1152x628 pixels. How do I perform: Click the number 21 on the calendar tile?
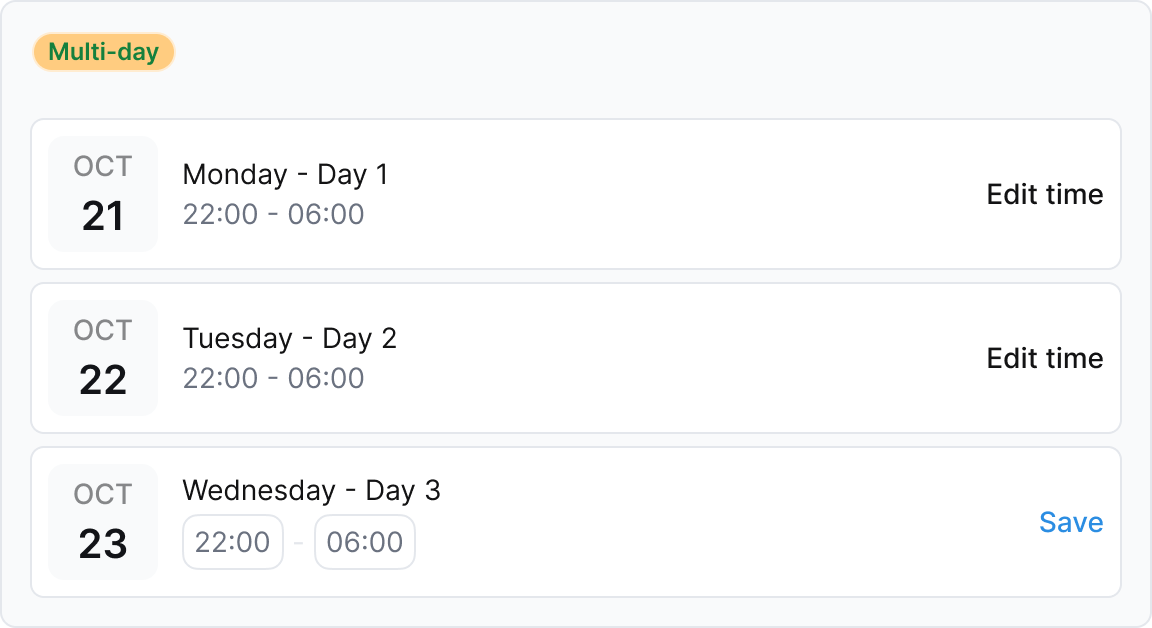[x=102, y=214]
